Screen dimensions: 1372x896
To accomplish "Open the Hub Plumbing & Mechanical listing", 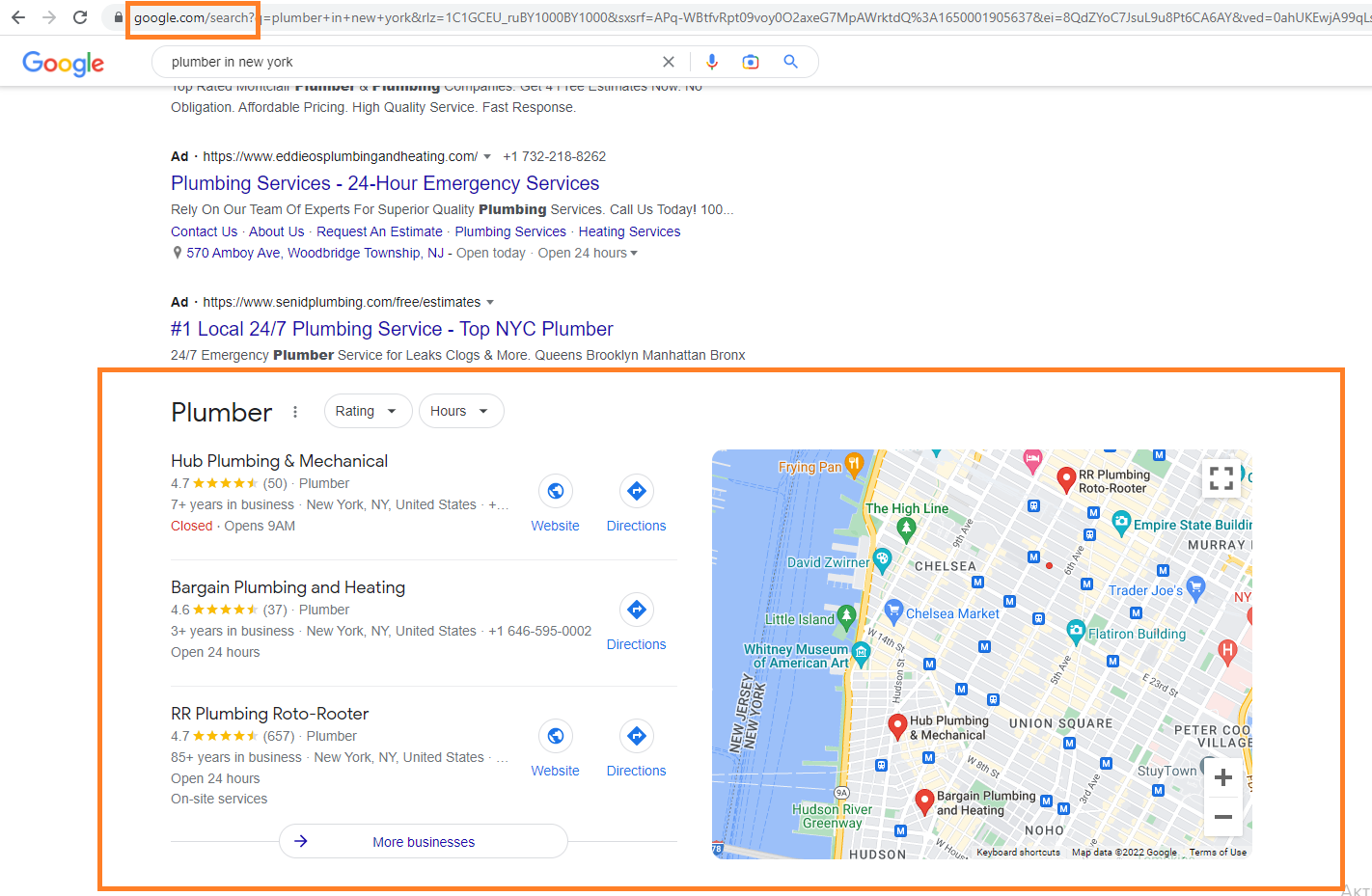I will [x=279, y=461].
